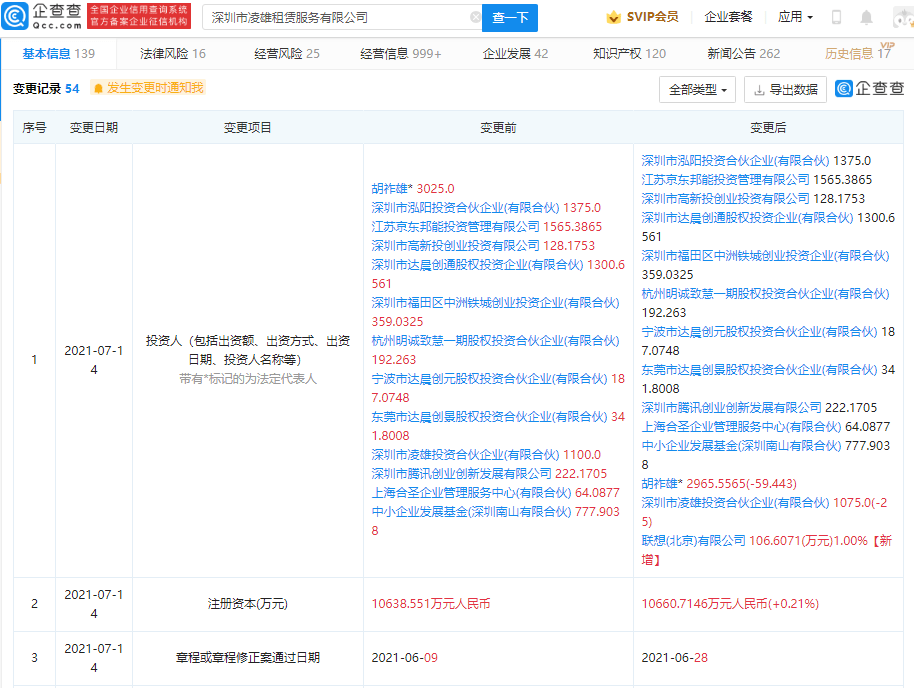Open 深圳市腾讯创业创新发展有限公司 link in 变更前 column
This screenshot has height=688, width=914.
461,474
